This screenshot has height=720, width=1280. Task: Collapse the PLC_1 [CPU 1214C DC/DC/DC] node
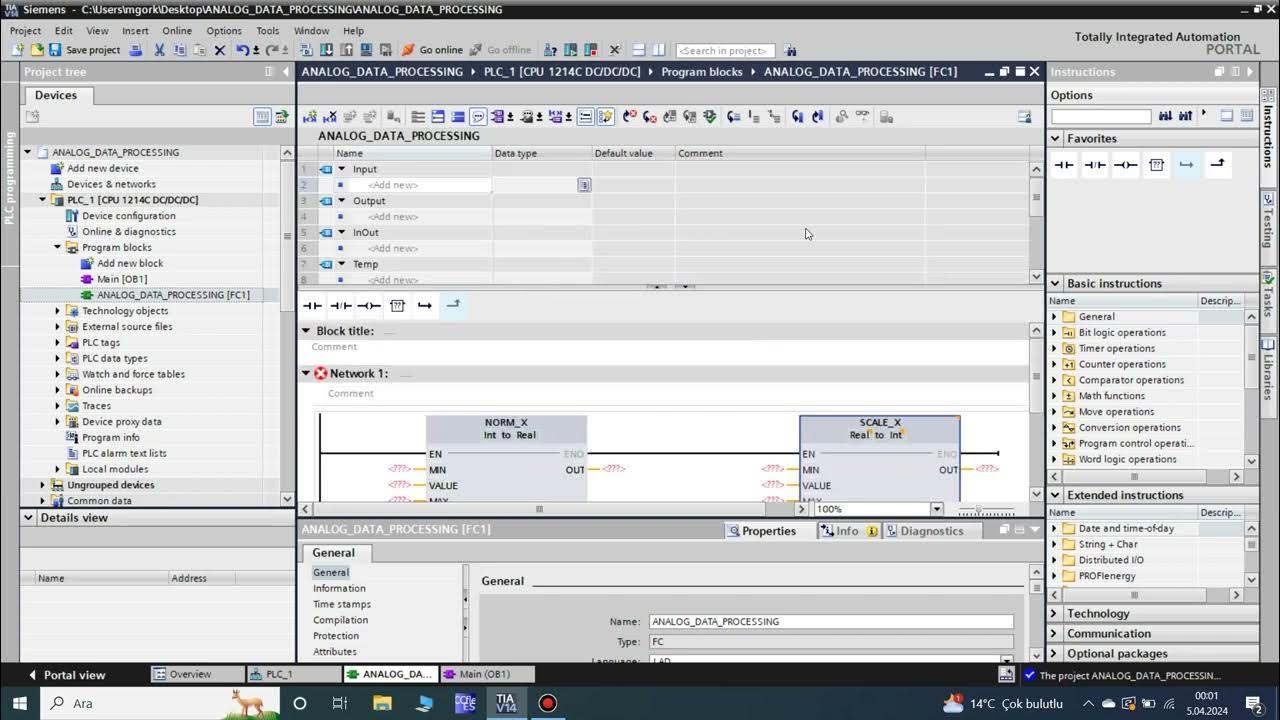coord(43,200)
